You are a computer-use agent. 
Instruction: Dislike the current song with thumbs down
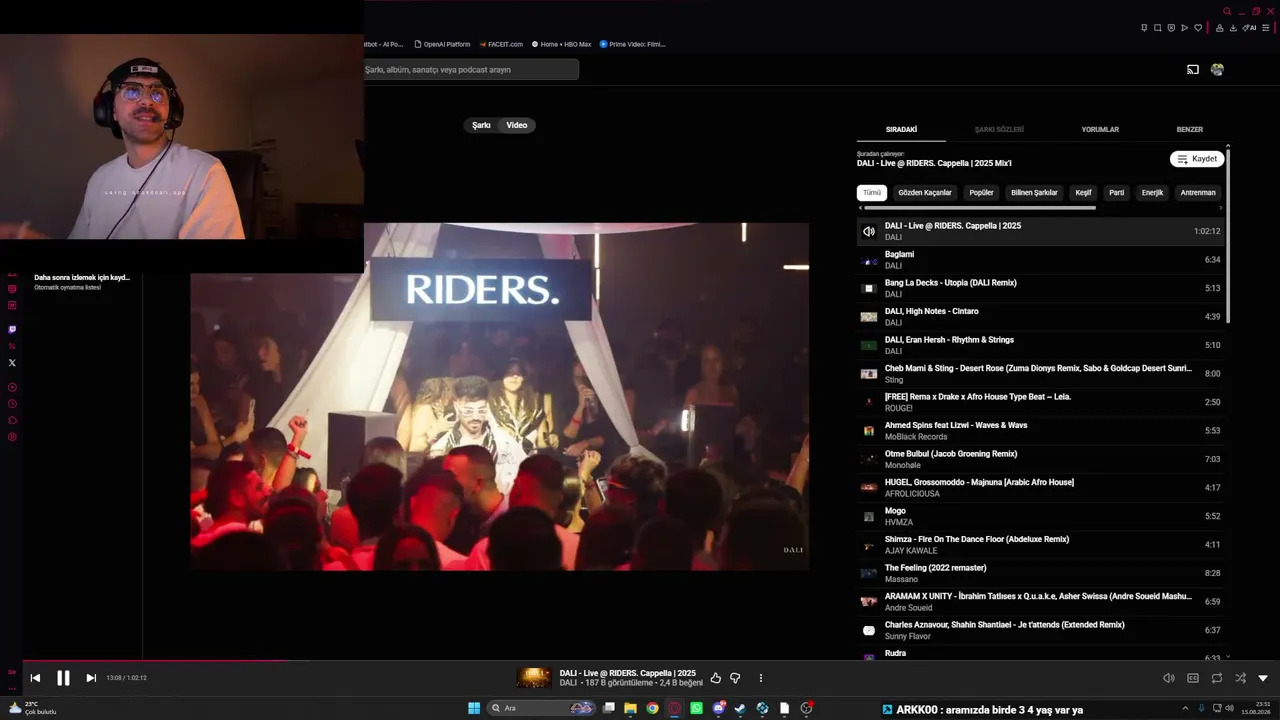(x=735, y=678)
